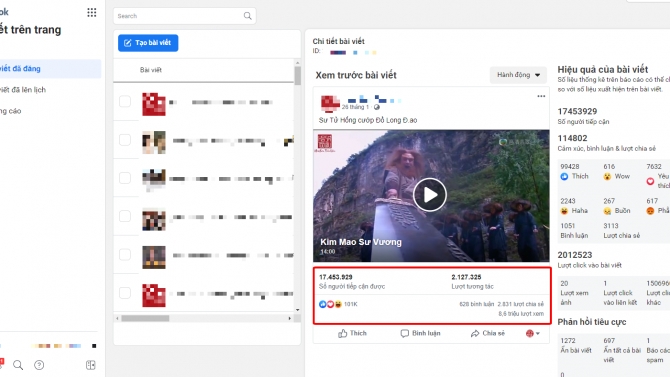Click the Haha reaction icon in stats

coord(564,211)
